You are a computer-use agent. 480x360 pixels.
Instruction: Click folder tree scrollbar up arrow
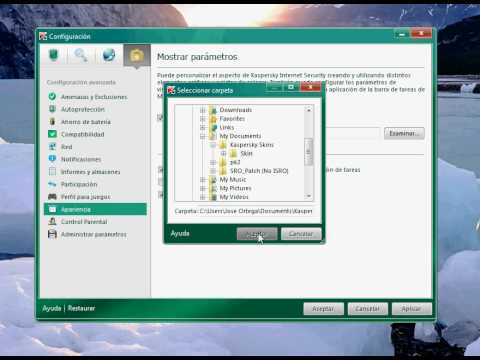309,110
